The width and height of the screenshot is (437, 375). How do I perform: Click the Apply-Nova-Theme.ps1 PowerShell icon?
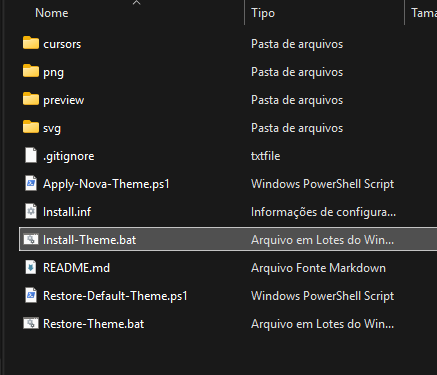[31, 184]
